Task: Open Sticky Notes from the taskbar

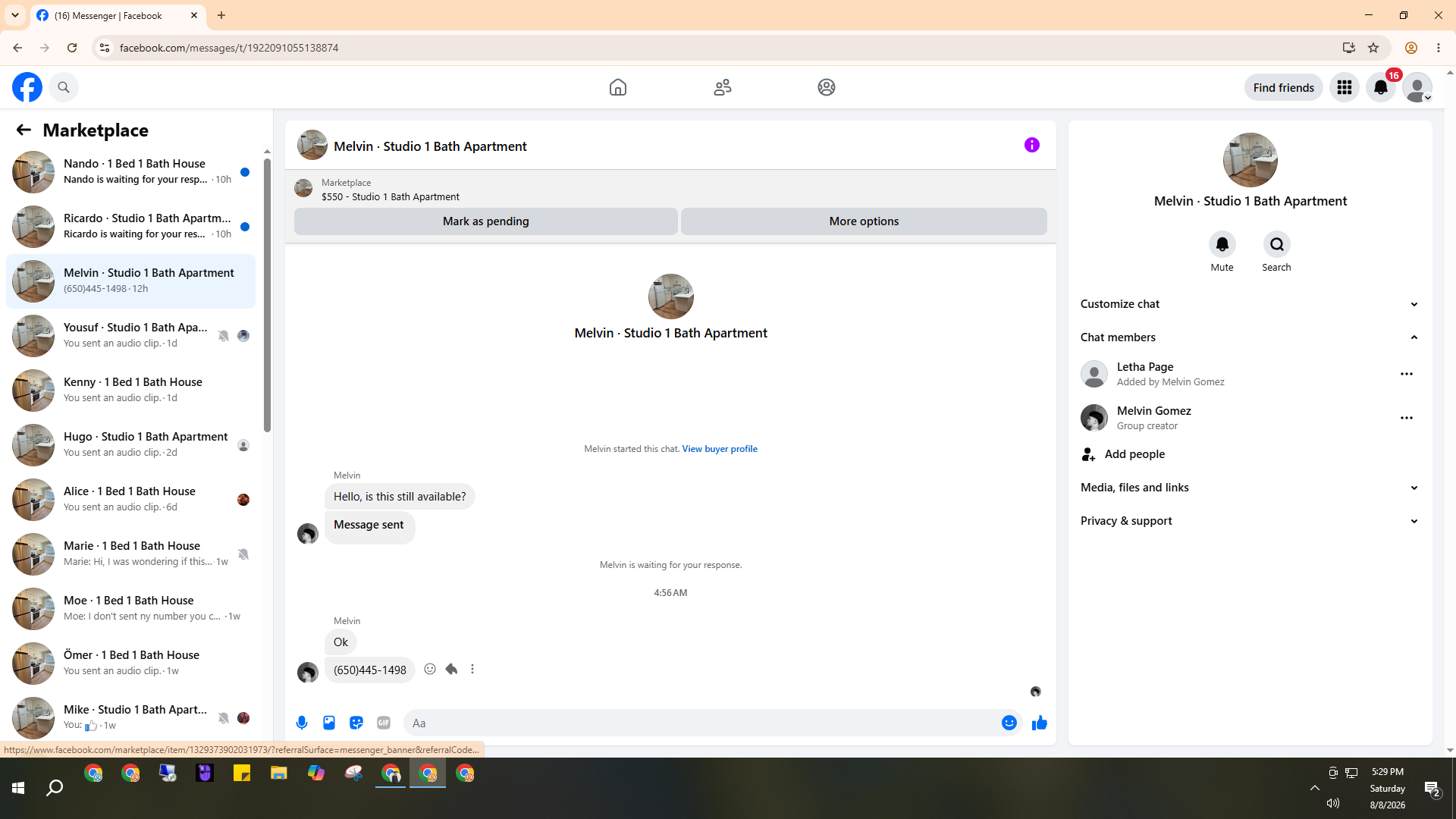Action: coord(242,773)
